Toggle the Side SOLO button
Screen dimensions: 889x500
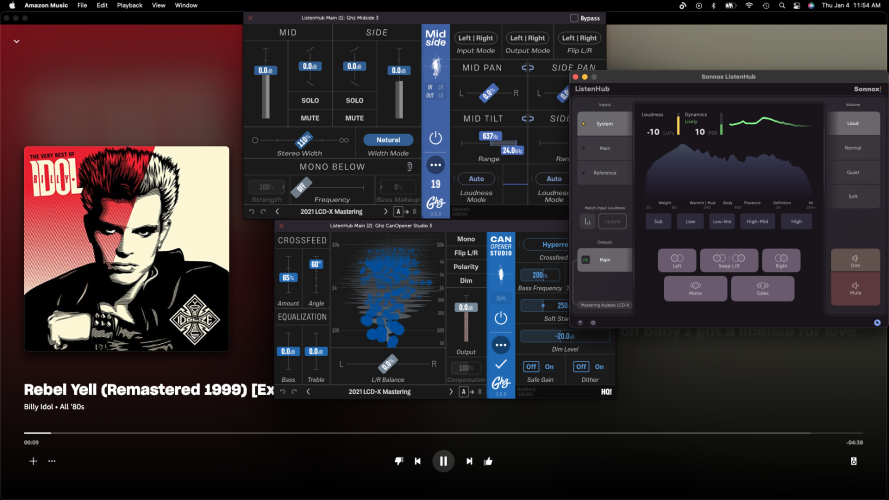pyautogui.click(x=354, y=100)
